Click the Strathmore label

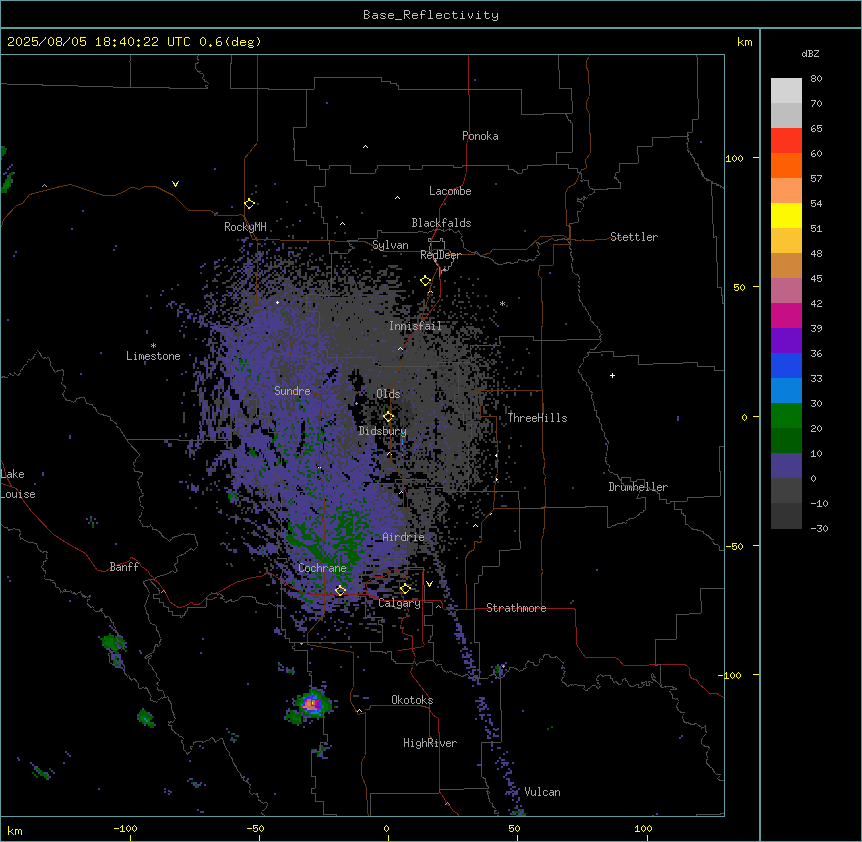pos(516,608)
